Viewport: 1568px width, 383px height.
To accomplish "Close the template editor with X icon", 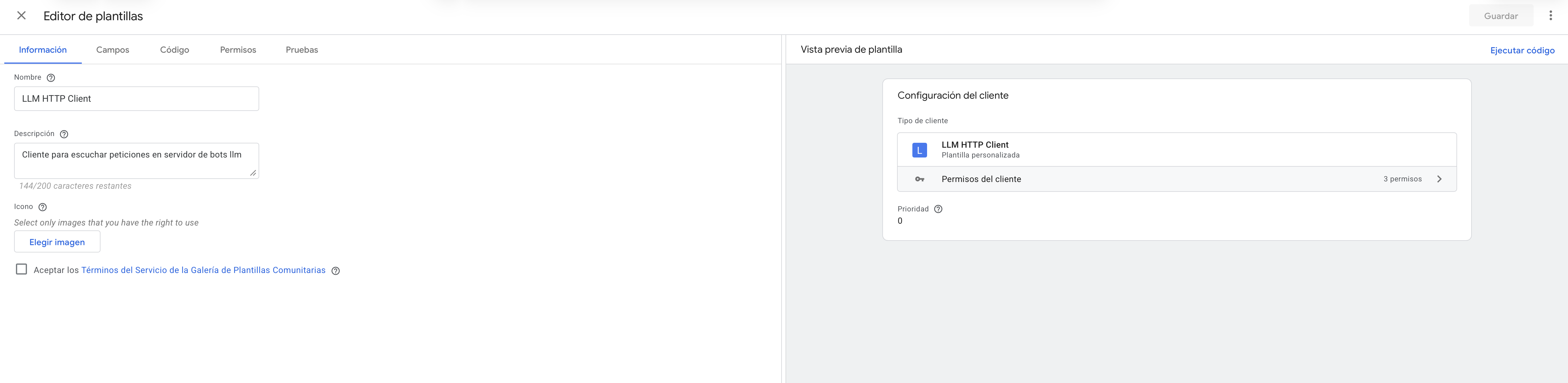I will pos(21,16).
